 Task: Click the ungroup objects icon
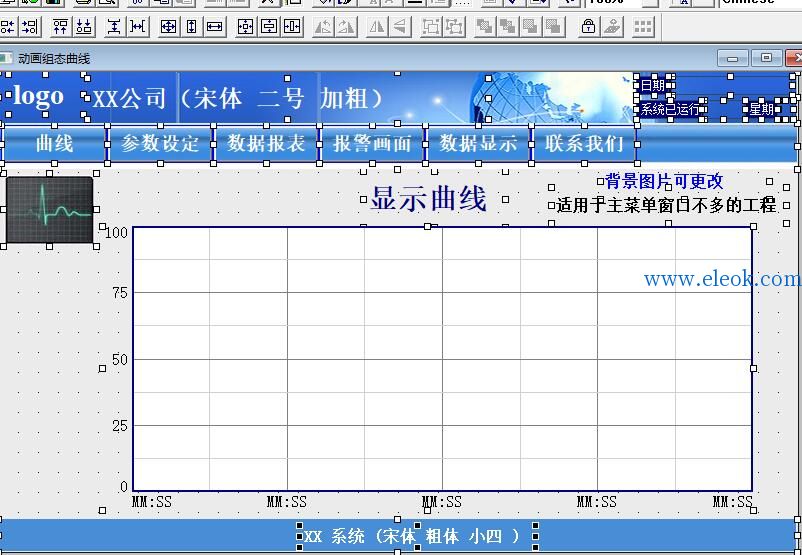[x=454, y=27]
